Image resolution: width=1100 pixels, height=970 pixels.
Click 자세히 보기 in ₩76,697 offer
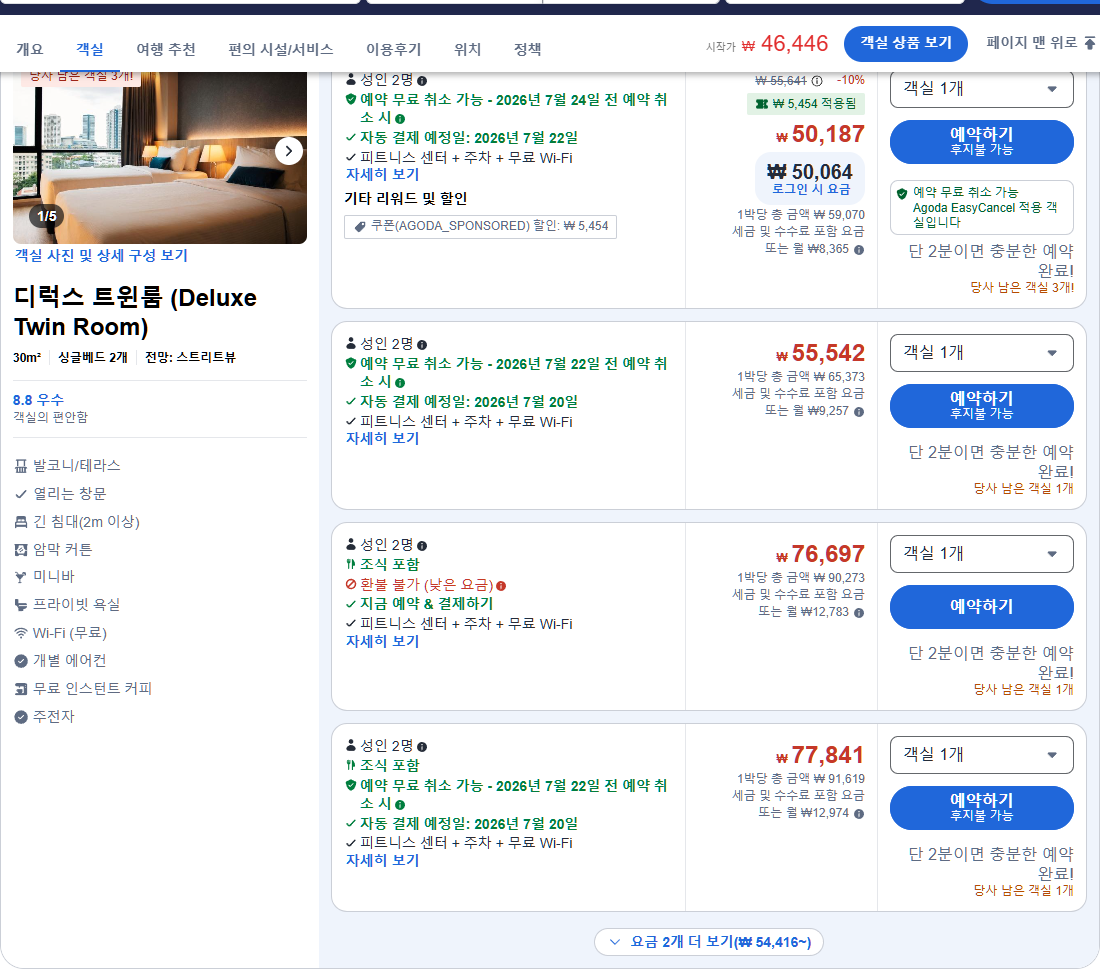(x=382, y=642)
